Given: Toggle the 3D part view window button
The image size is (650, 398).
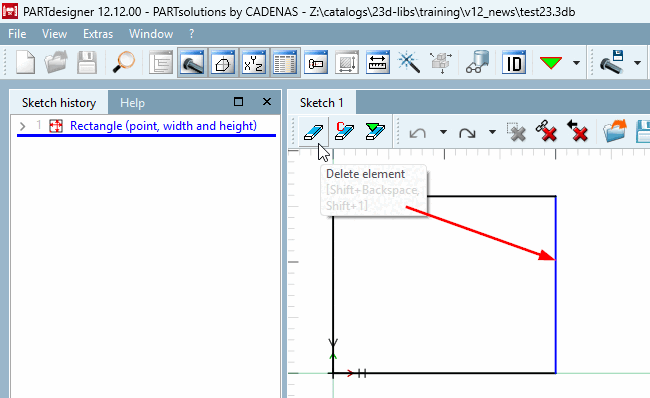Looking at the screenshot, I should click(x=192, y=63).
